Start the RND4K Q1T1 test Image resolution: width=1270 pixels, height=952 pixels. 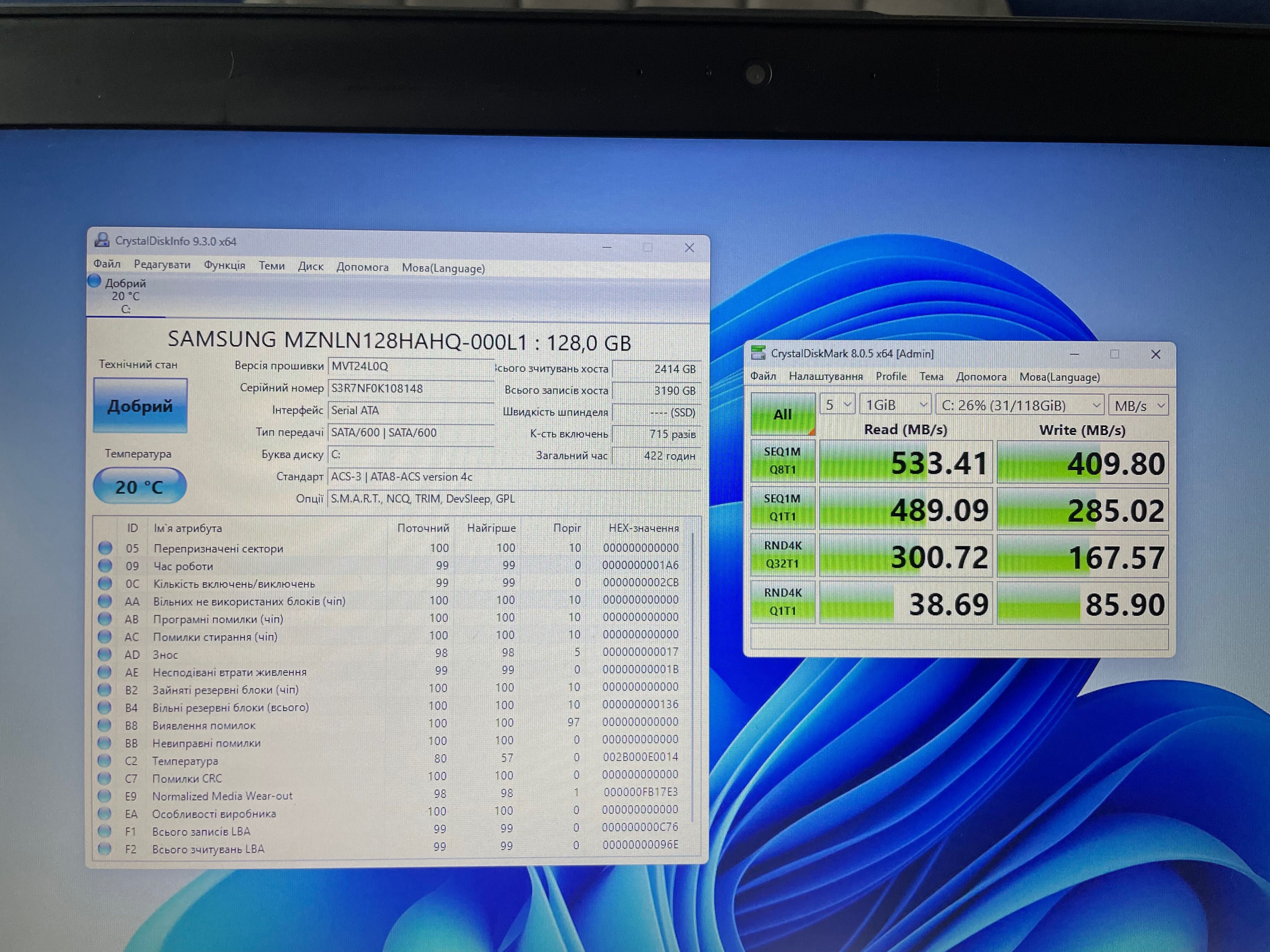[x=782, y=601]
